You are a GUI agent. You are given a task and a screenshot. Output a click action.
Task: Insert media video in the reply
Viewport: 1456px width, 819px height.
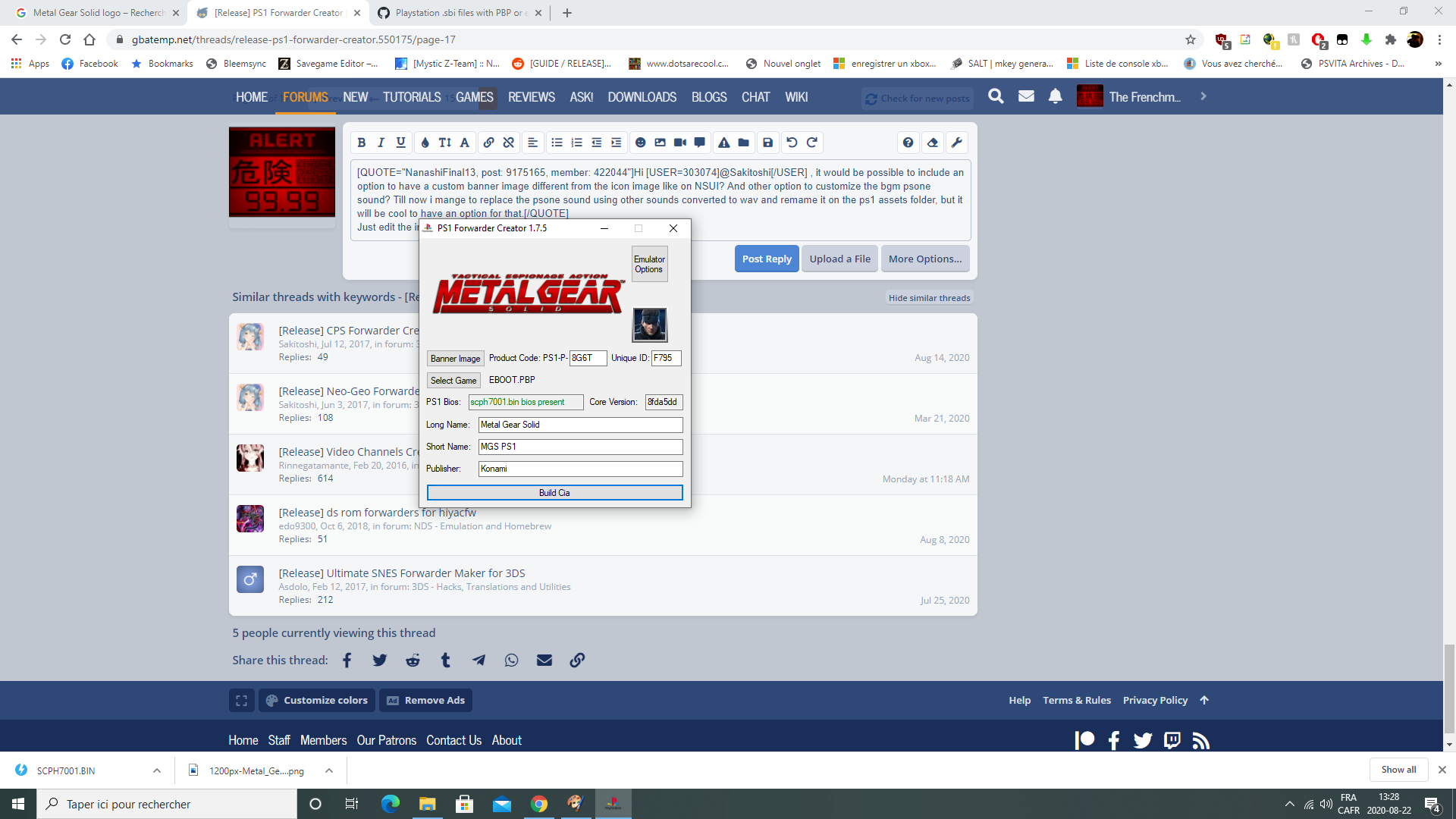point(680,143)
